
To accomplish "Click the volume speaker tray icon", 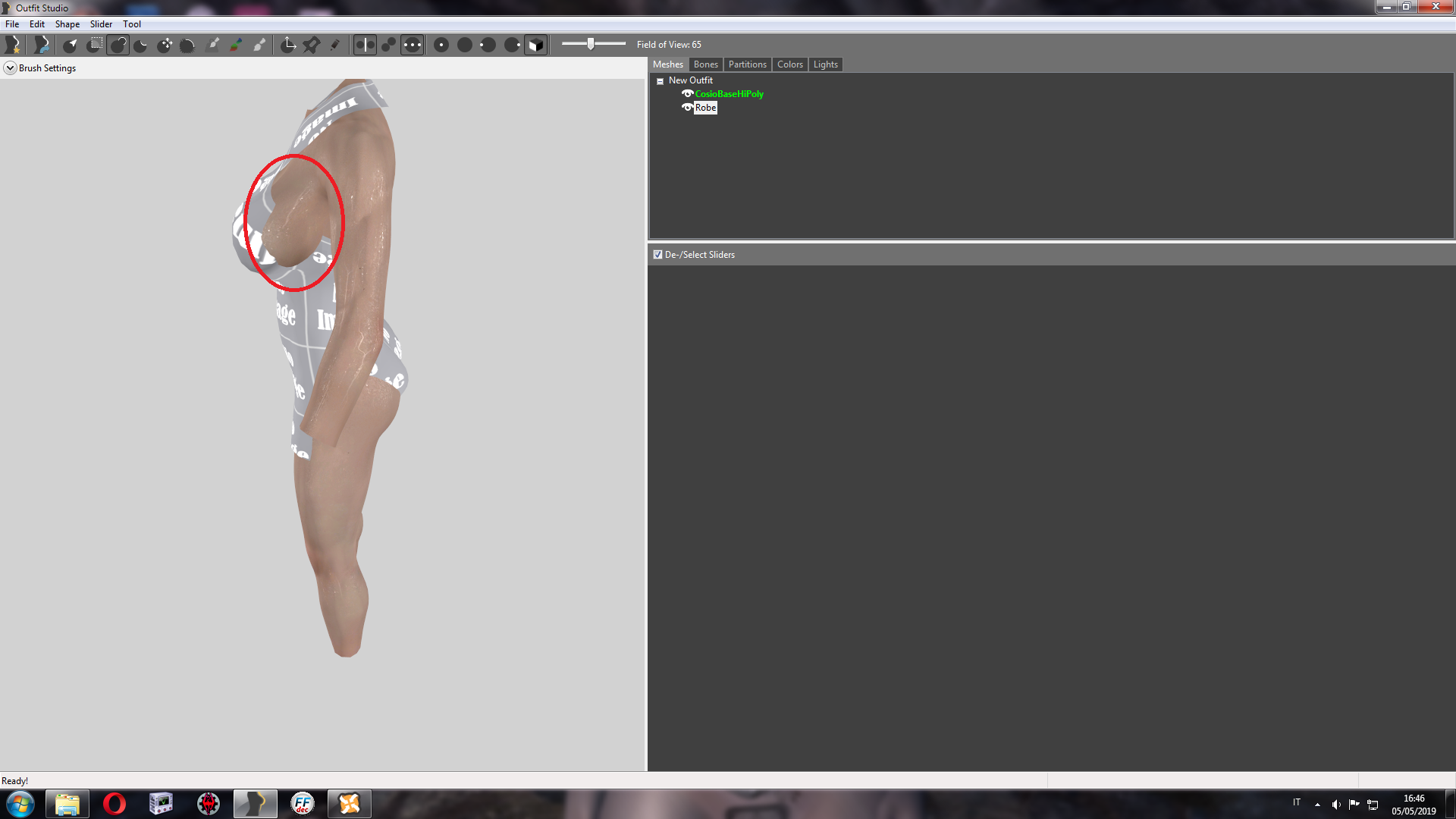I will pyautogui.click(x=1335, y=805).
